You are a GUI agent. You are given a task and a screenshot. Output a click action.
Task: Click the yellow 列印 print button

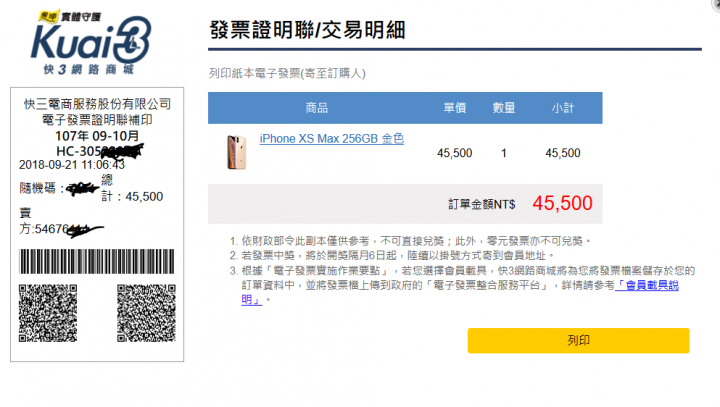578,340
